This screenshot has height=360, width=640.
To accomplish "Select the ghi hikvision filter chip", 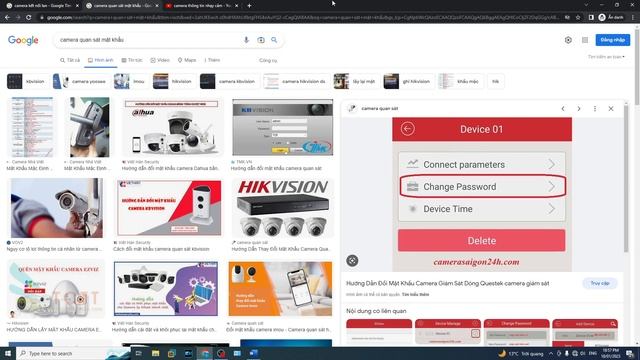I will pos(409,81).
